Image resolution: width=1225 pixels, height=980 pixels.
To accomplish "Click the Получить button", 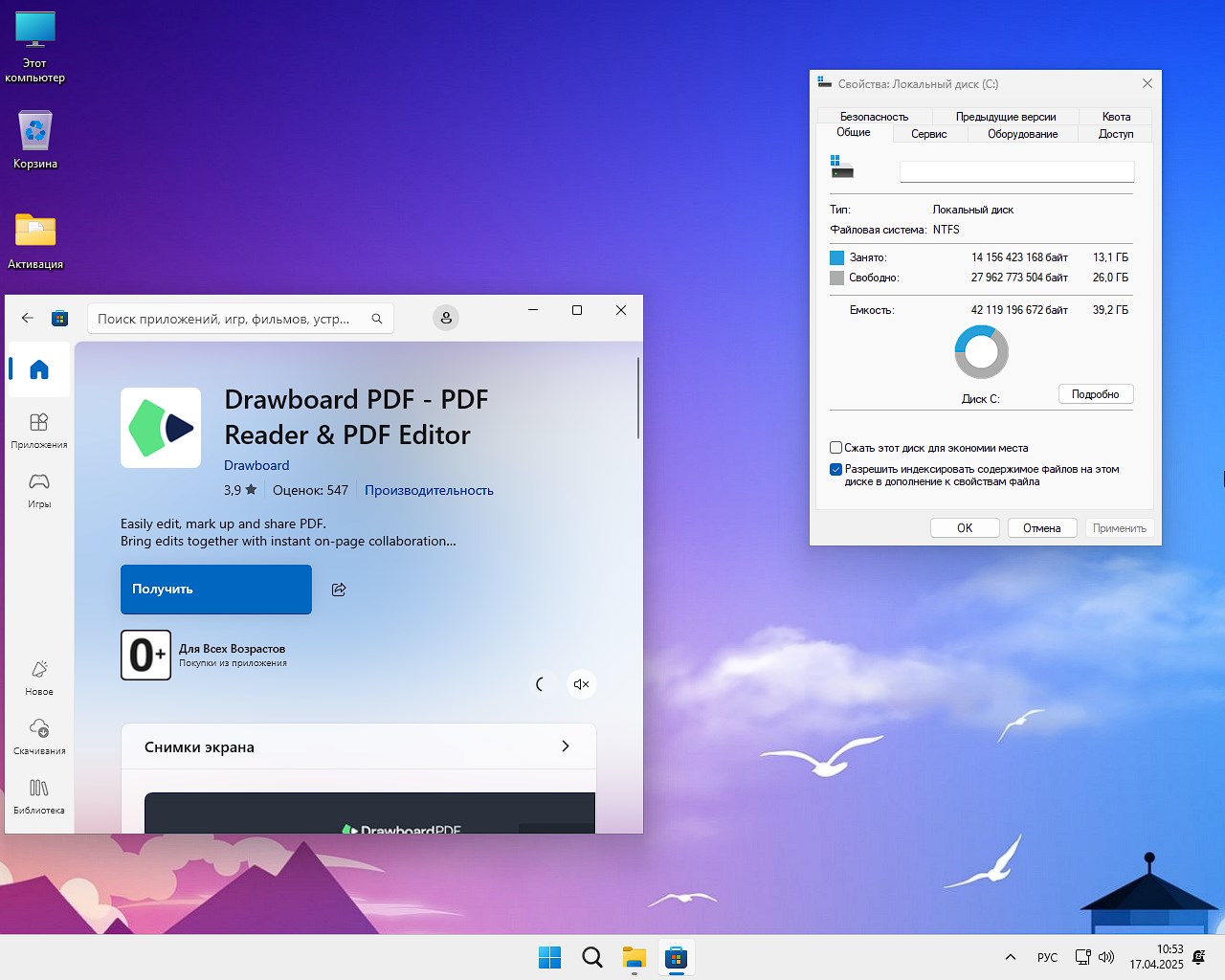I will point(216,590).
